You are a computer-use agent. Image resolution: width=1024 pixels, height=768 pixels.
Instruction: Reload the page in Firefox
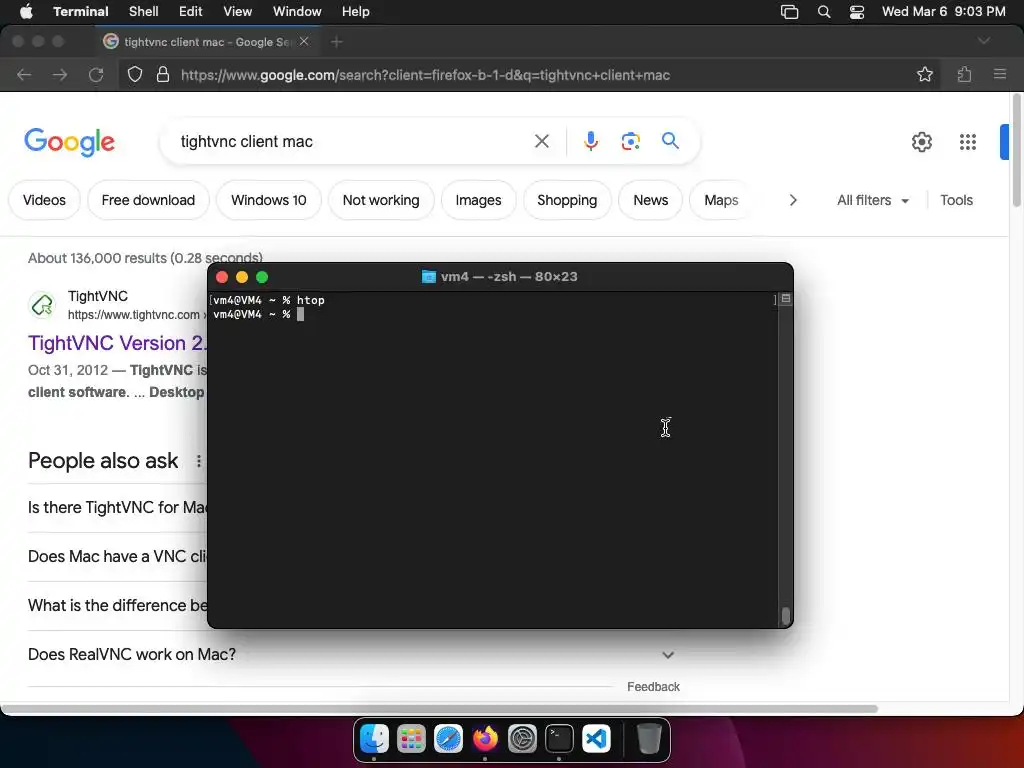[x=96, y=74]
